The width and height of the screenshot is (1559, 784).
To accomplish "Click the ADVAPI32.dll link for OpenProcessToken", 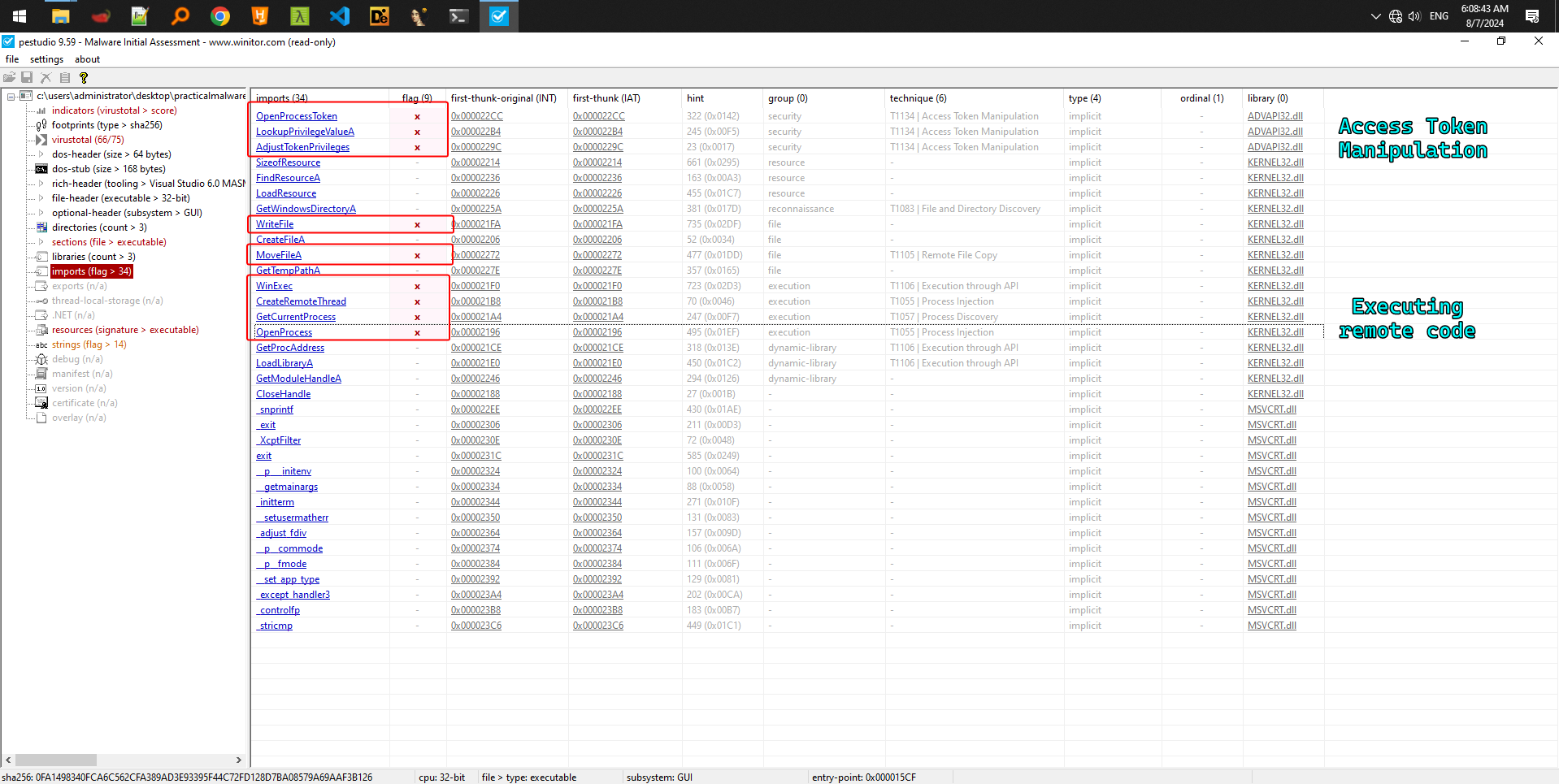I will (x=1275, y=116).
